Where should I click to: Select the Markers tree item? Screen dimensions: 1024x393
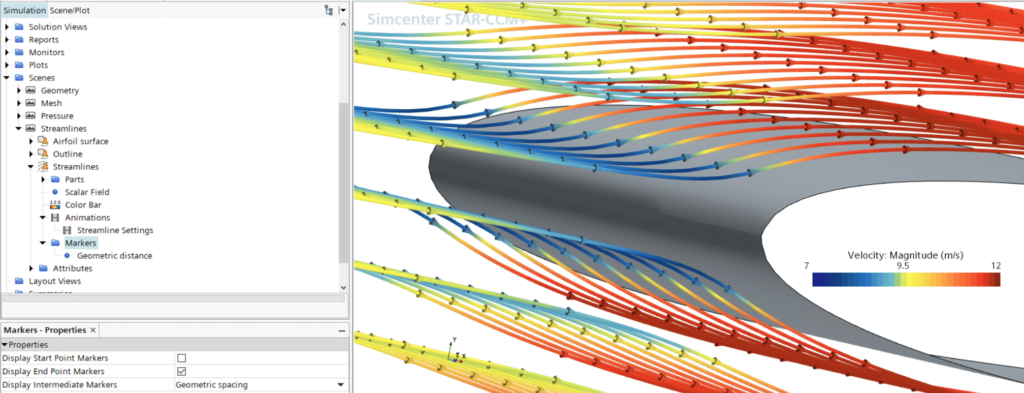point(81,243)
